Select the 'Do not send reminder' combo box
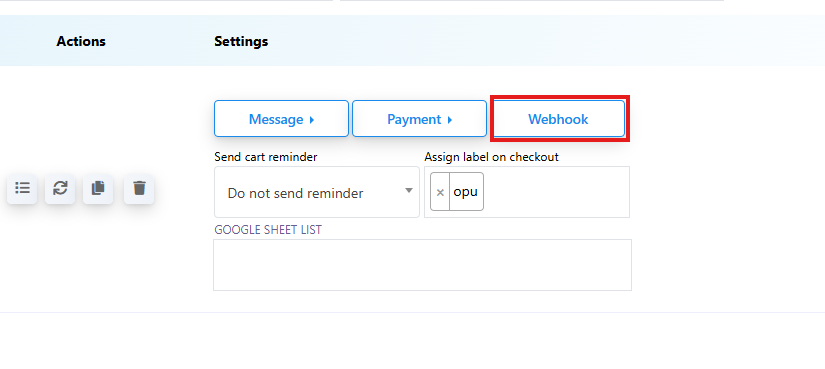 coord(317,192)
